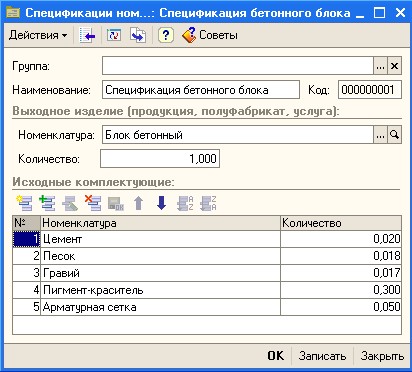Click the reread/refresh toolbar icon
This screenshot has height=372, width=412.
(x=114, y=35)
